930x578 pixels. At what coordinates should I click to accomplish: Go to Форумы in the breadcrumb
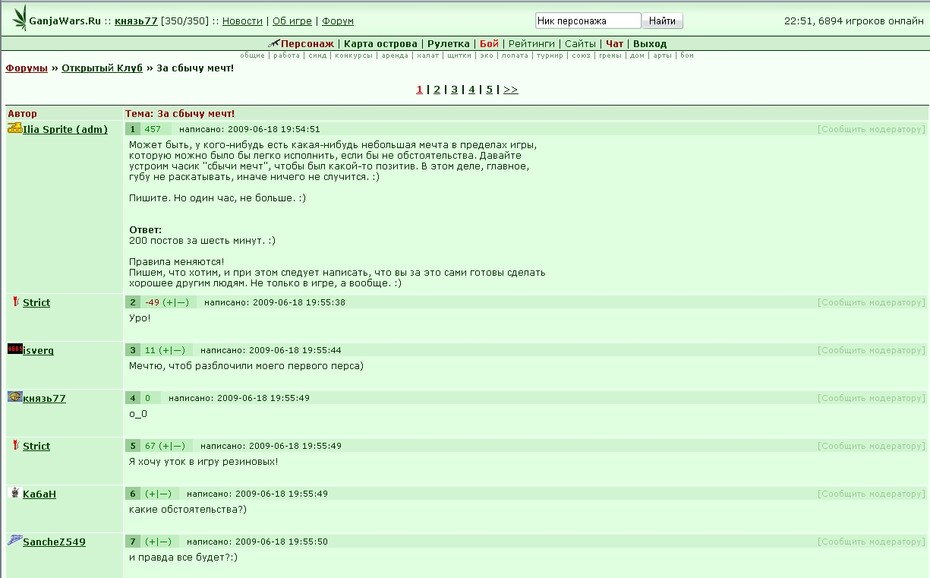pos(27,68)
